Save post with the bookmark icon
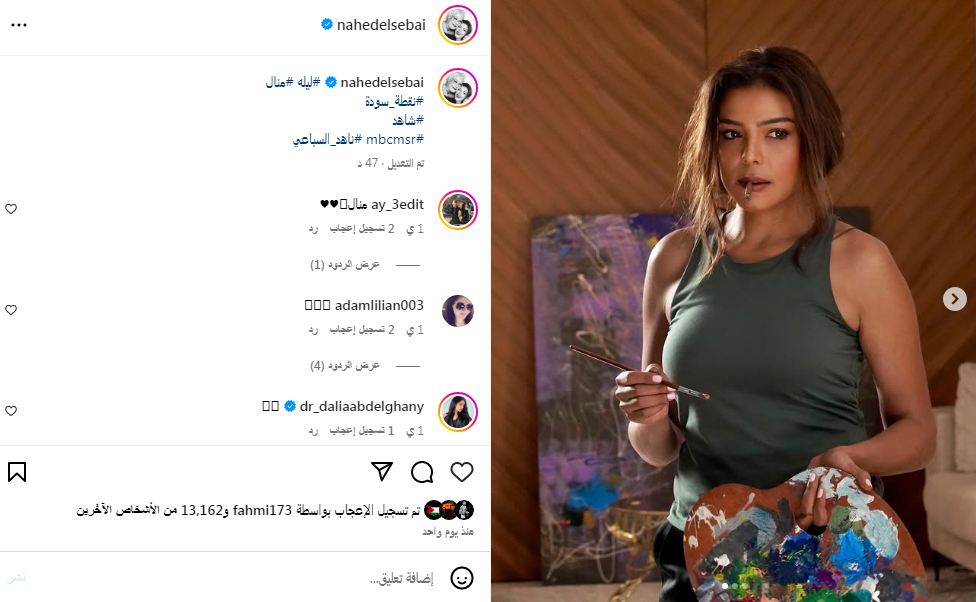Screen dimensions: 976x602 coord(17,472)
